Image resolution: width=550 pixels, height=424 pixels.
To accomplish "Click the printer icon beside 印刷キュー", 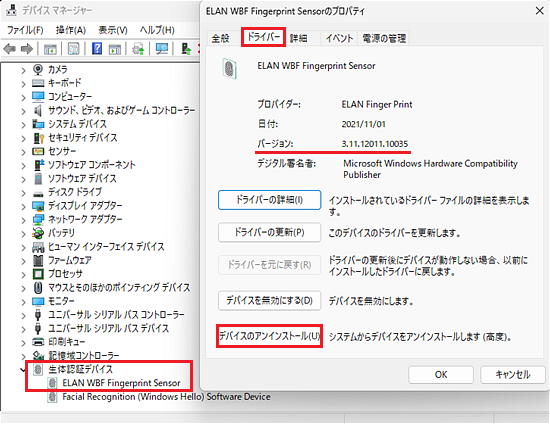I will (x=38, y=342).
